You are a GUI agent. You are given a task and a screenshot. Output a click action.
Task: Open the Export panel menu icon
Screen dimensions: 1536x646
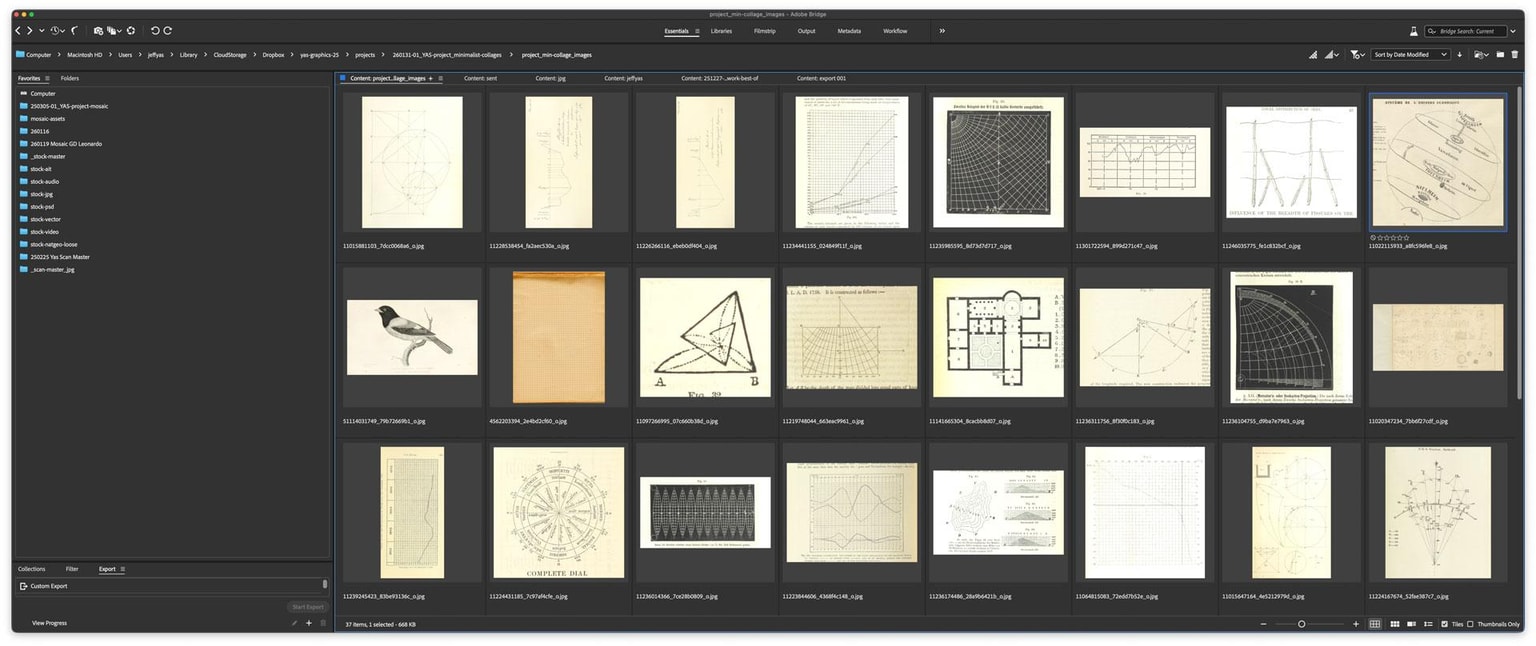[122, 569]
